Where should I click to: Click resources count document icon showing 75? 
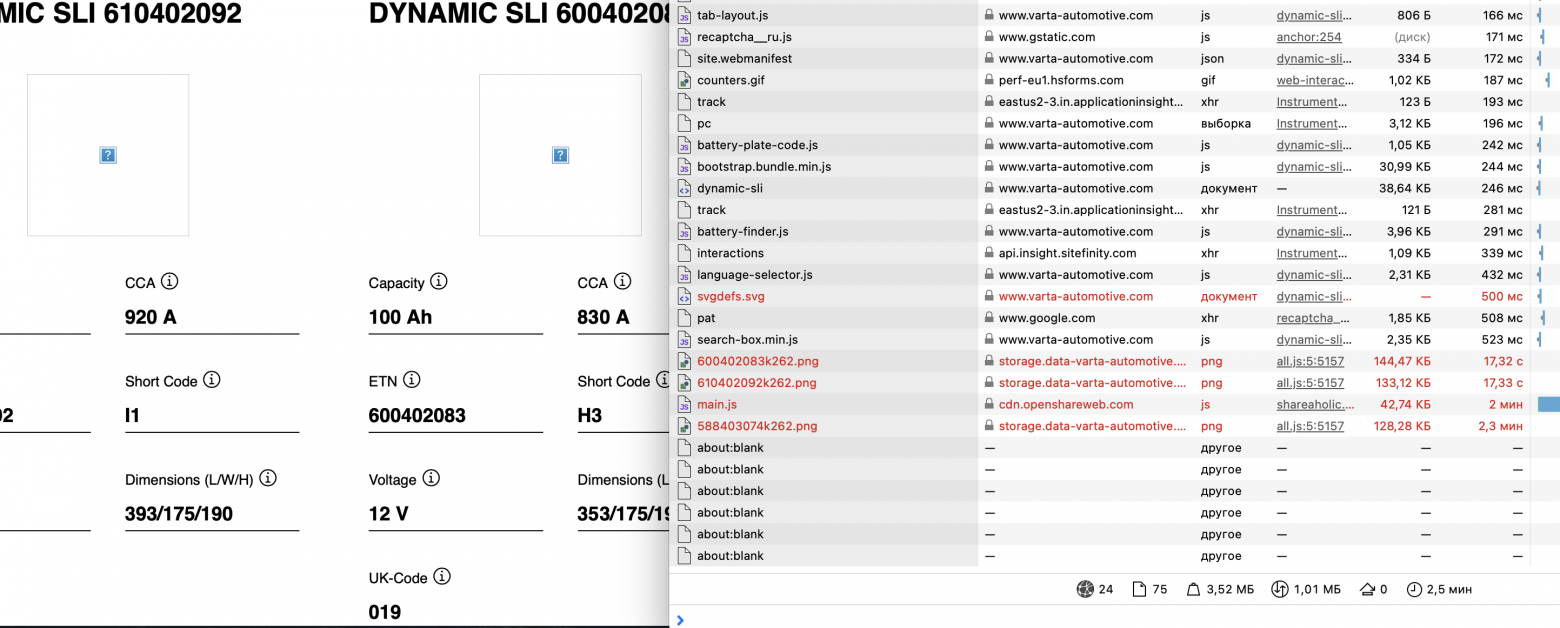1138,589
